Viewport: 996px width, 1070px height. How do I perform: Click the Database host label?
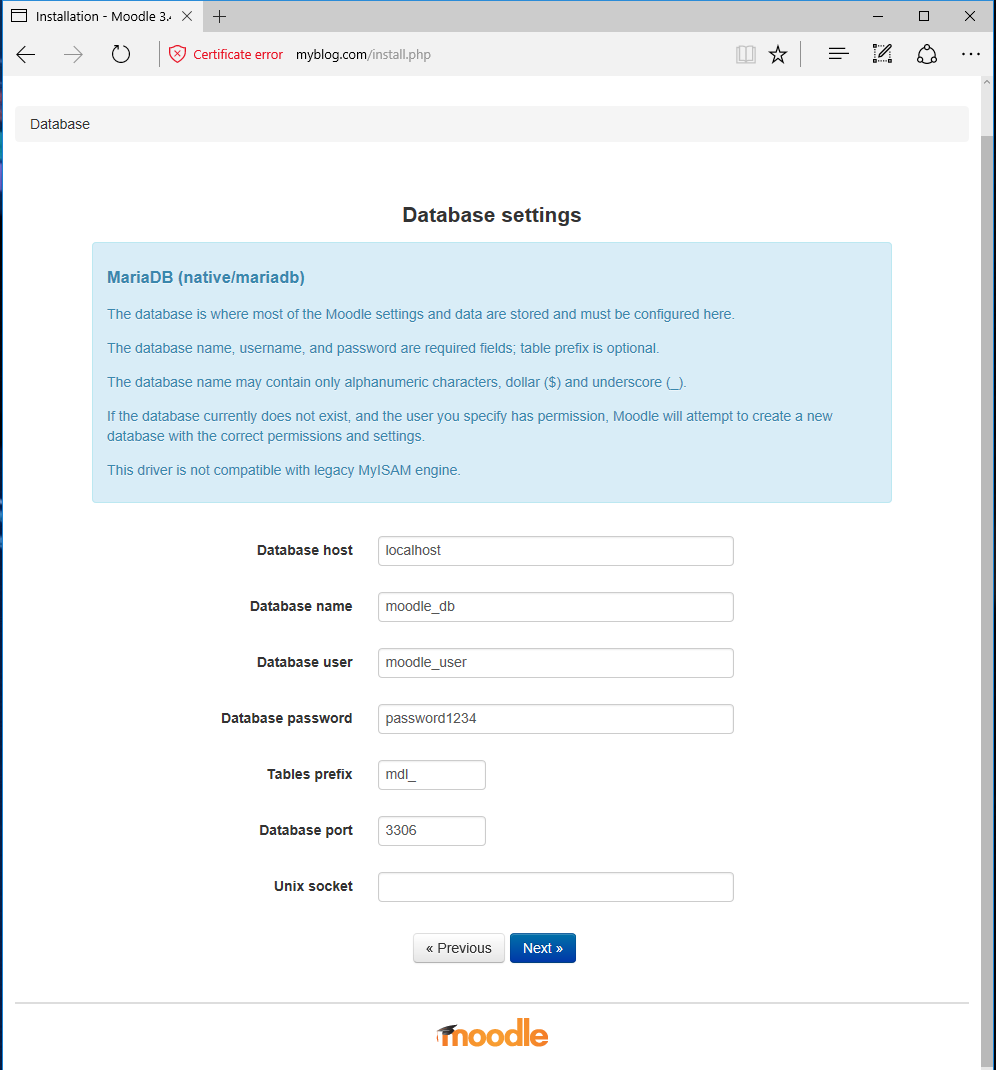pos(305,550)
